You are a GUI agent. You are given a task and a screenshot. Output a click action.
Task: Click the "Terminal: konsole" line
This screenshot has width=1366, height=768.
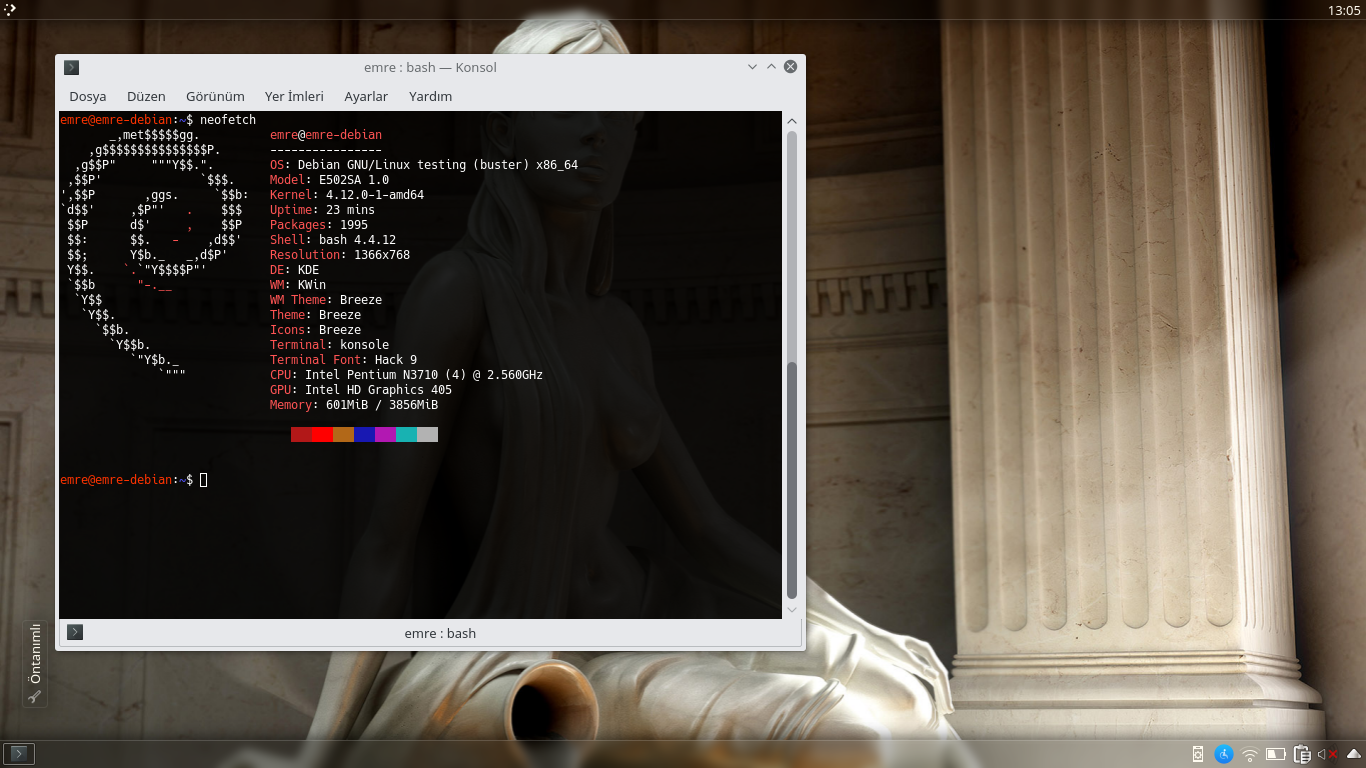point(330,345)
